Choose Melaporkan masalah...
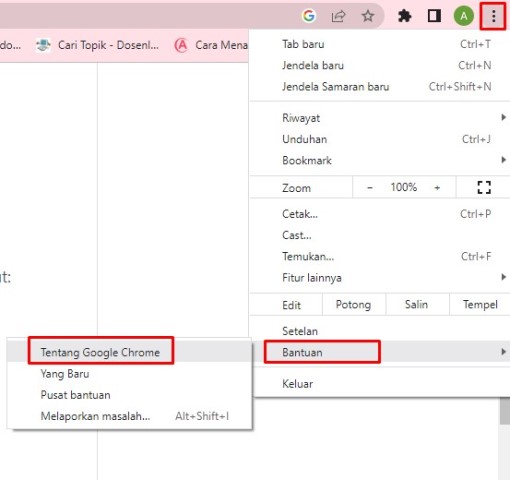Viewport: 510px width, 480px height. [x=129, y=416]
